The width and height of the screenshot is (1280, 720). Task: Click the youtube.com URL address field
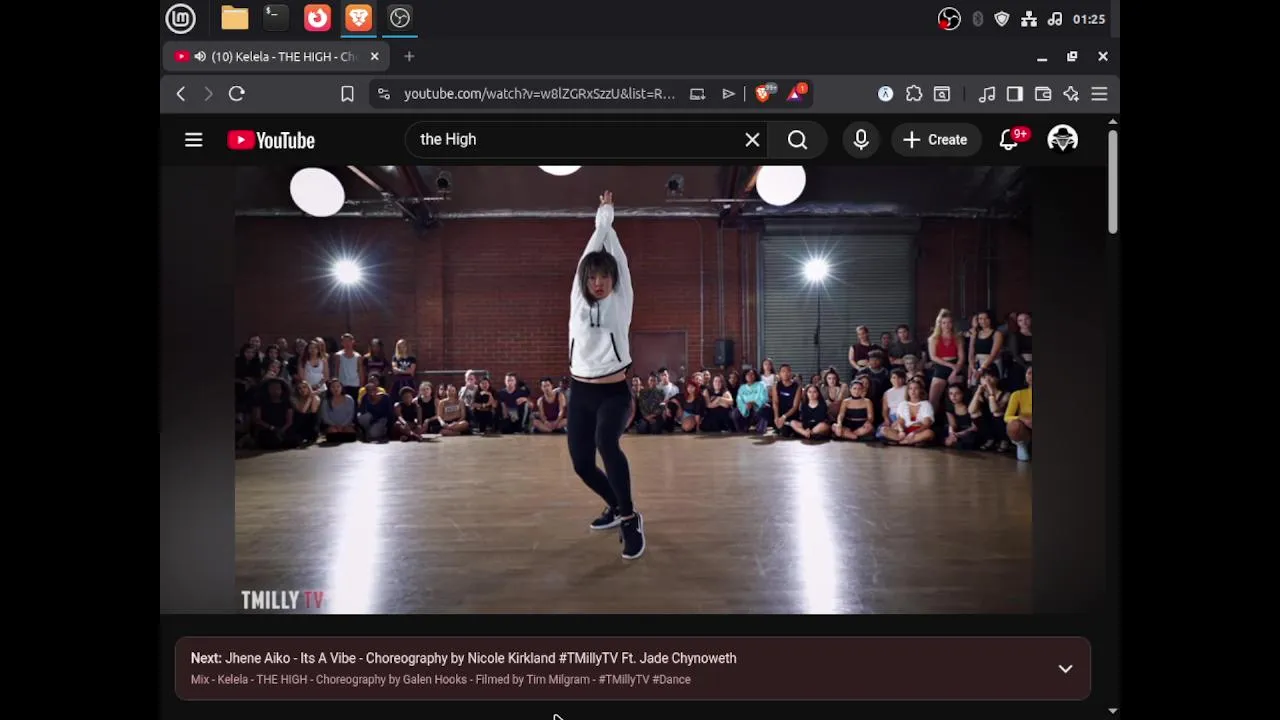tap(539, 94)
